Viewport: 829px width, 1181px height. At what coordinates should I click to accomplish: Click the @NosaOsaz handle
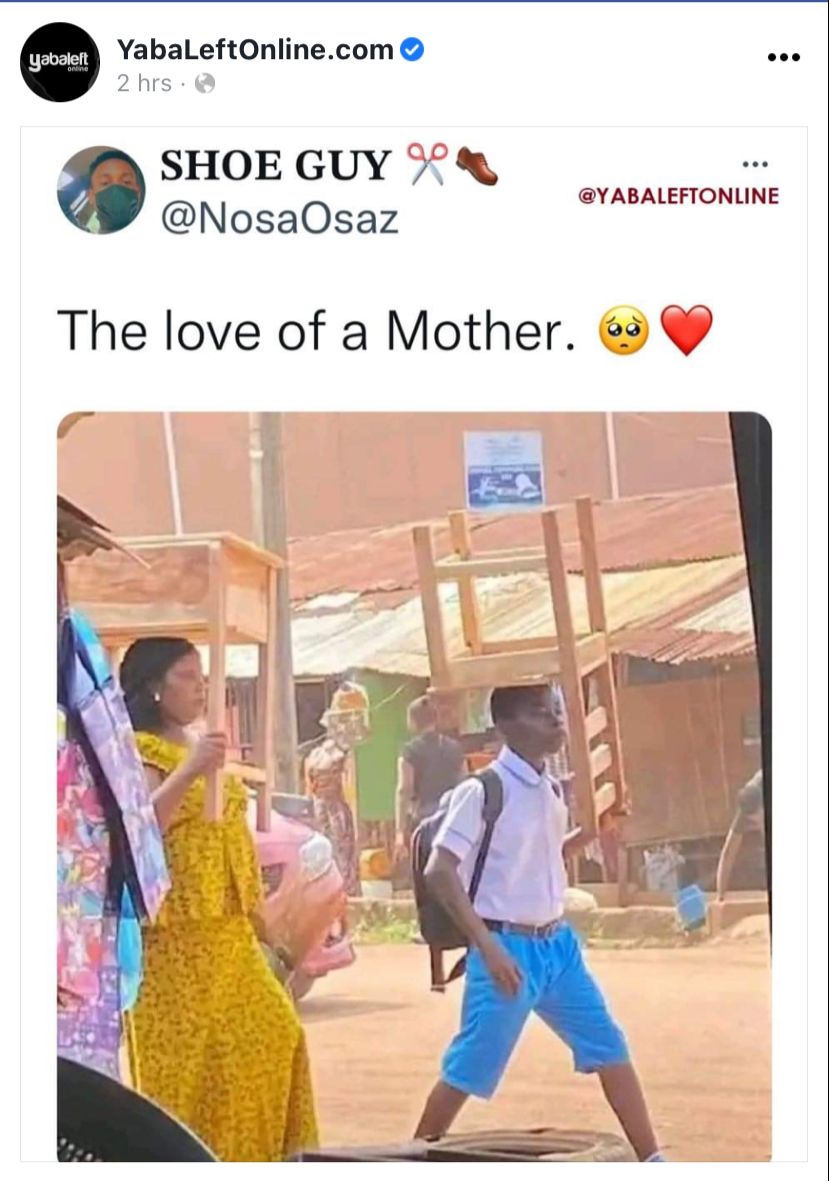click(279, 219)
